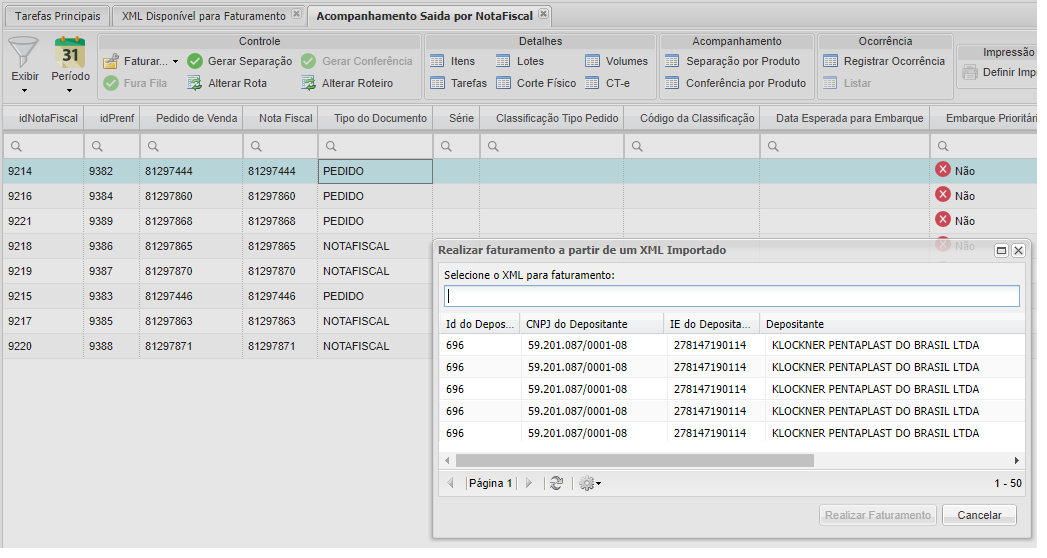Click the Cancelar button
Screen dimensions: 1047x558
[979, 515]
